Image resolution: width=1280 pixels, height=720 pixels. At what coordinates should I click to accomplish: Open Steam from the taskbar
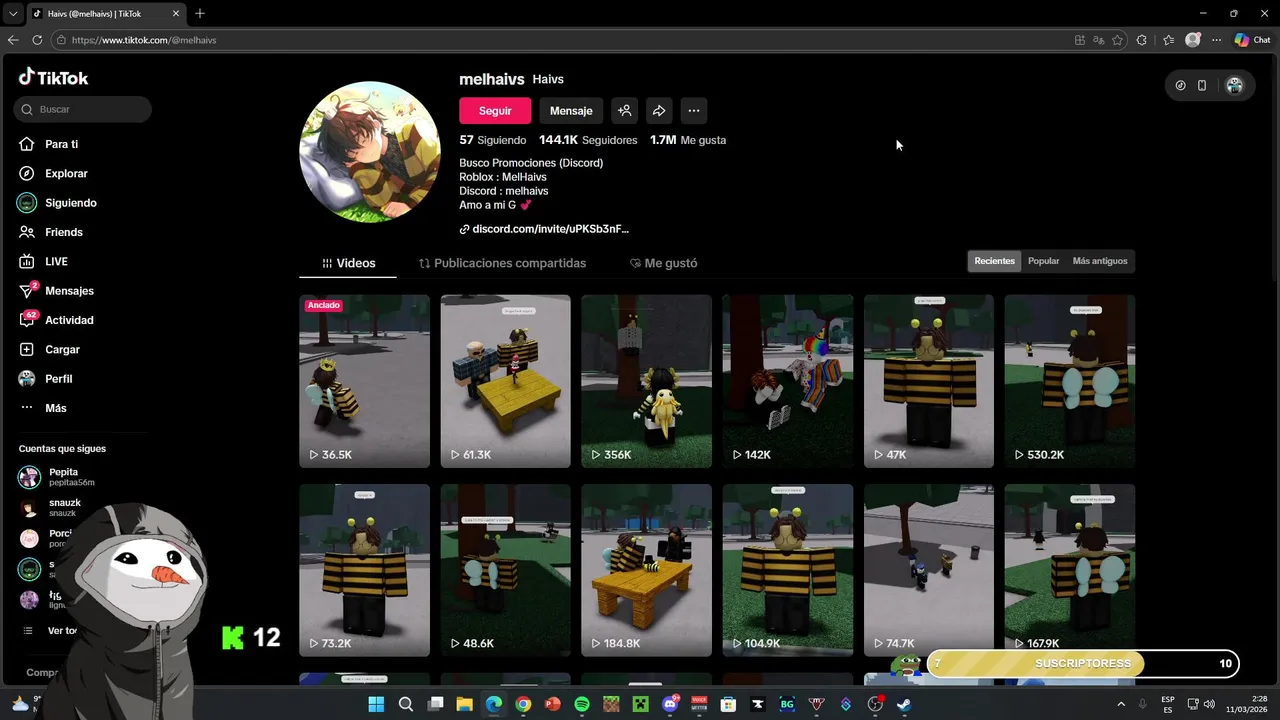click(904, 704)
